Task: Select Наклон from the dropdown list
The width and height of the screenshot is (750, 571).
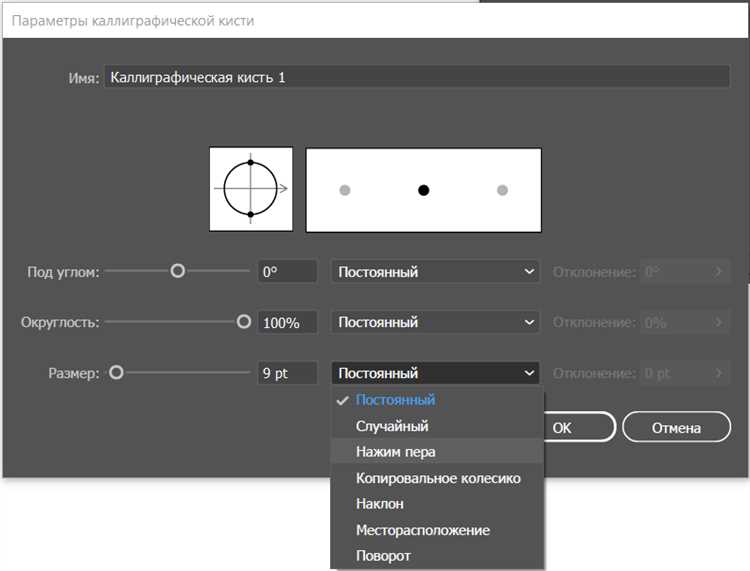Action: click(x=380, y=504)
